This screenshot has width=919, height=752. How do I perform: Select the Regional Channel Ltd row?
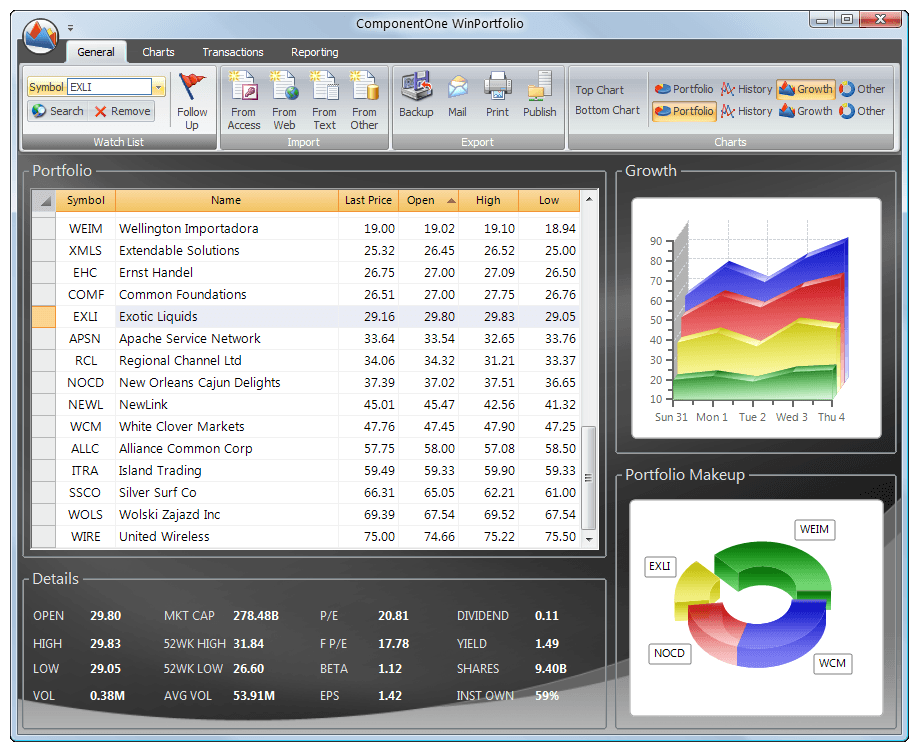point(306,360)
